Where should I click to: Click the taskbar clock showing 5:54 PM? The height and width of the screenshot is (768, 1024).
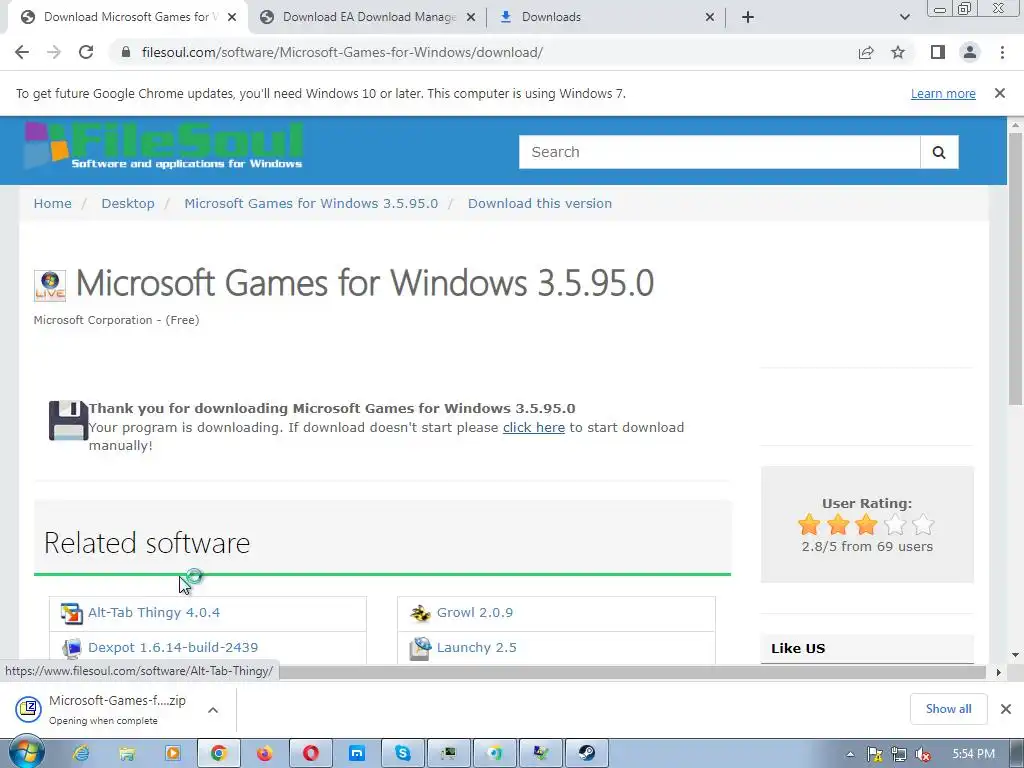973,754
